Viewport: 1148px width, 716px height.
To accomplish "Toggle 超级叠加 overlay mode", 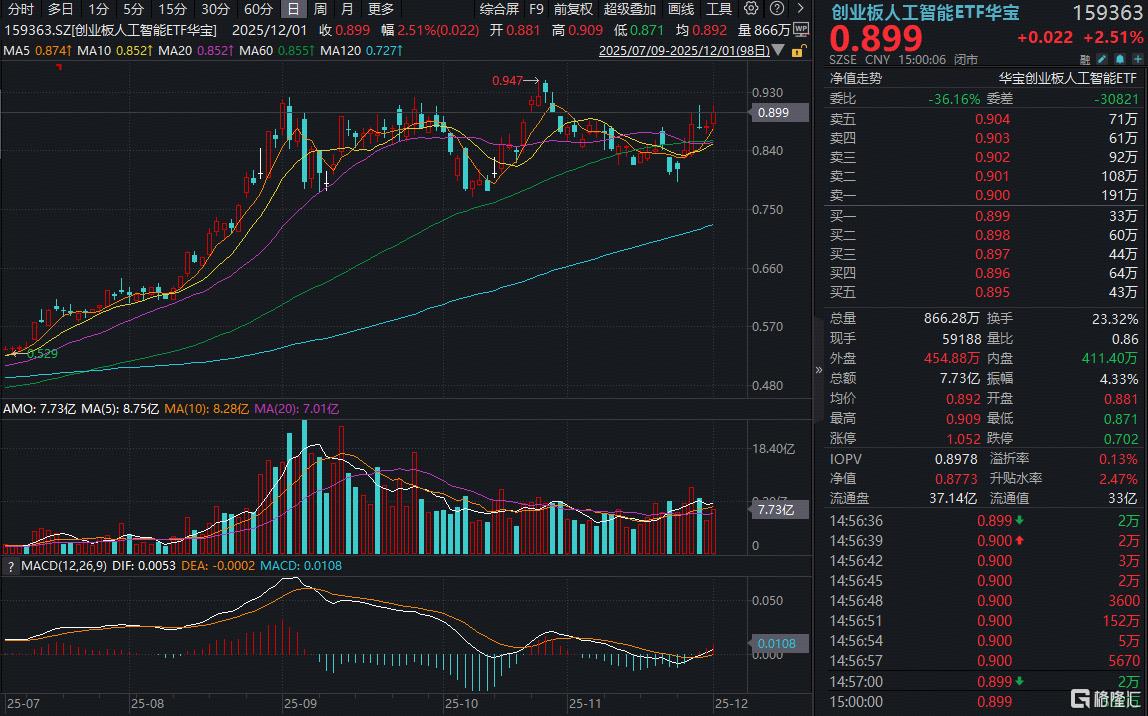I will tap(630, 9).
